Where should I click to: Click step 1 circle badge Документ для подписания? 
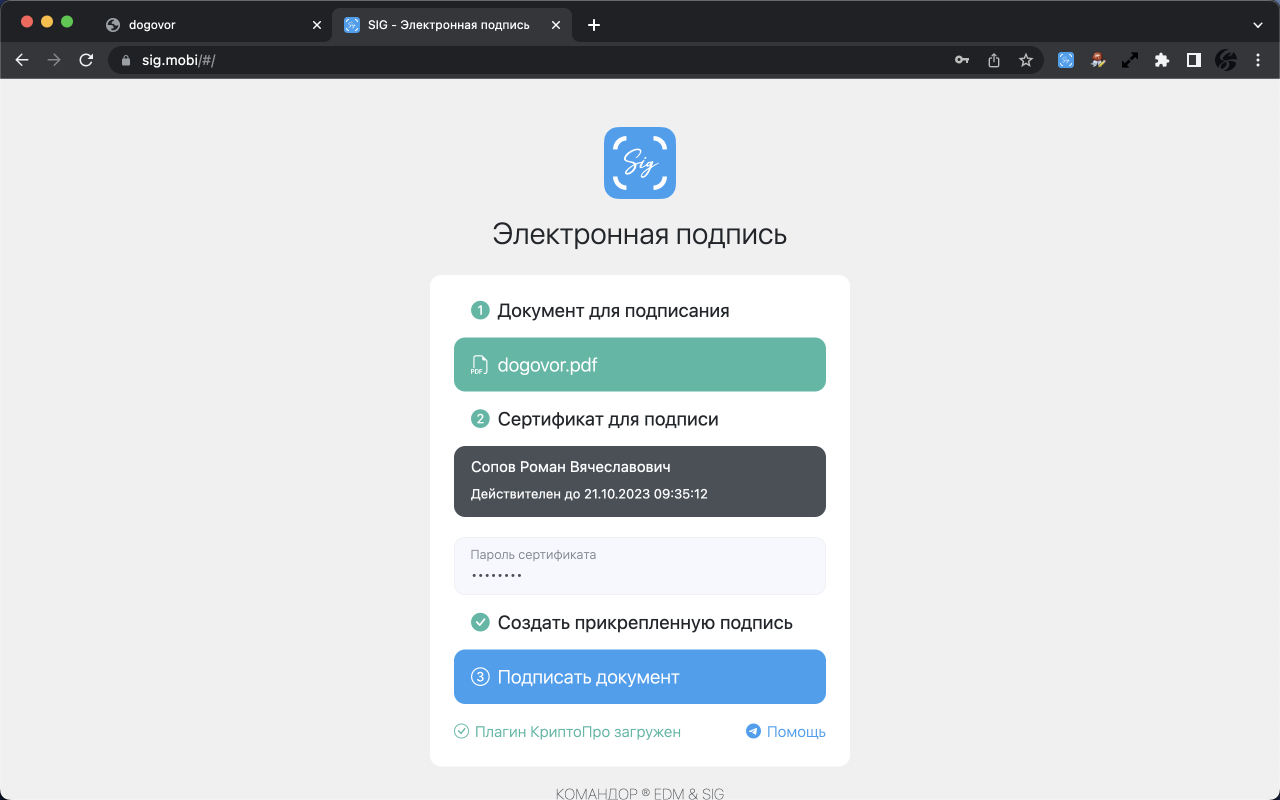480,310
